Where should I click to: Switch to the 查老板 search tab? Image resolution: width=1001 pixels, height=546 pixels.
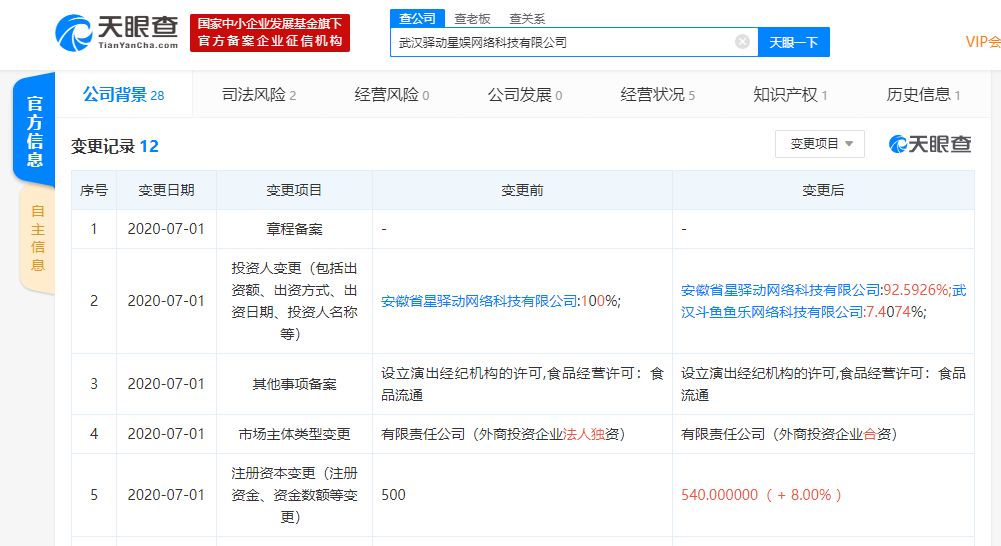coord(473,18)
